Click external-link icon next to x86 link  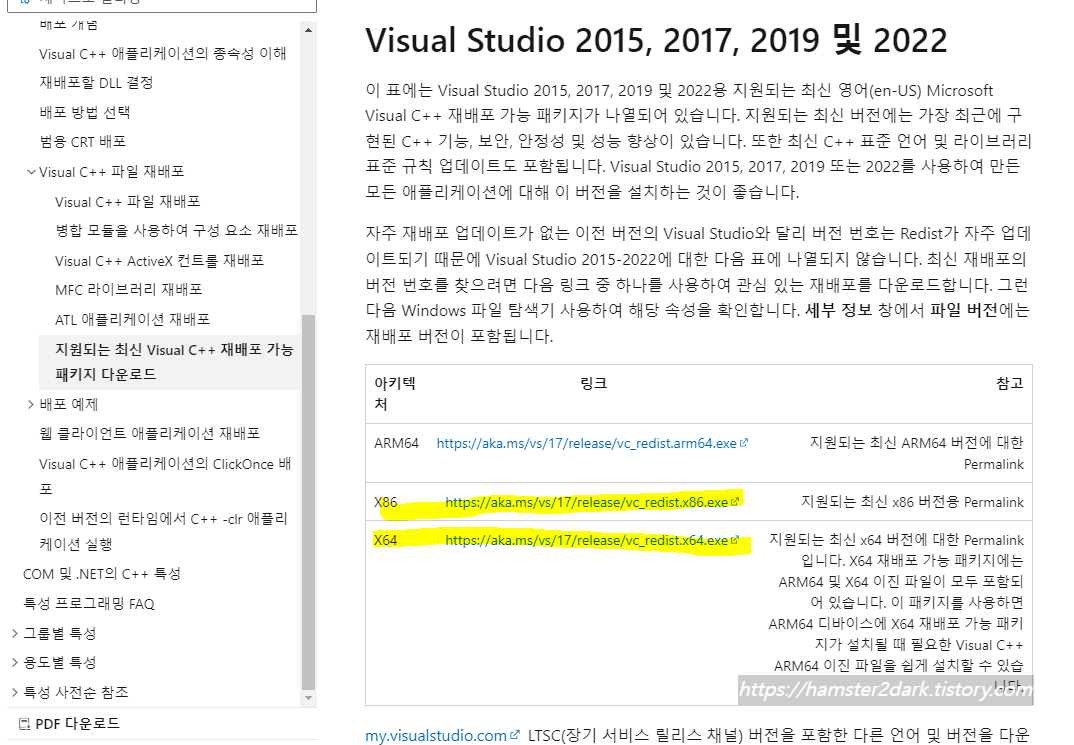point(735,502)
